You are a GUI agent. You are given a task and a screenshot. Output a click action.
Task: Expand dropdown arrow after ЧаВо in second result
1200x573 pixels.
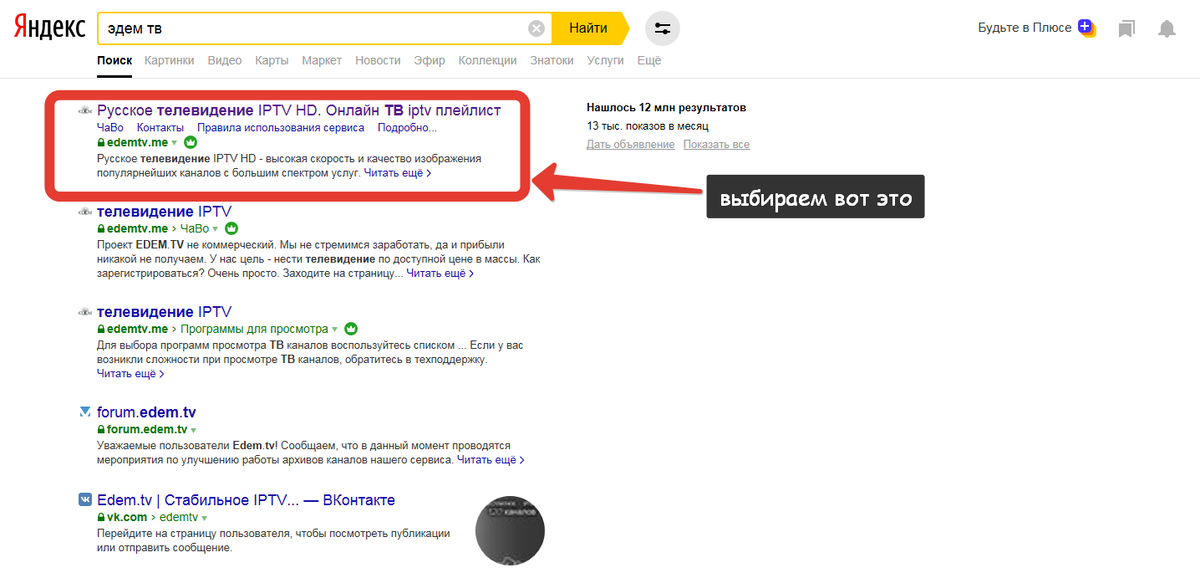[217, 229]
